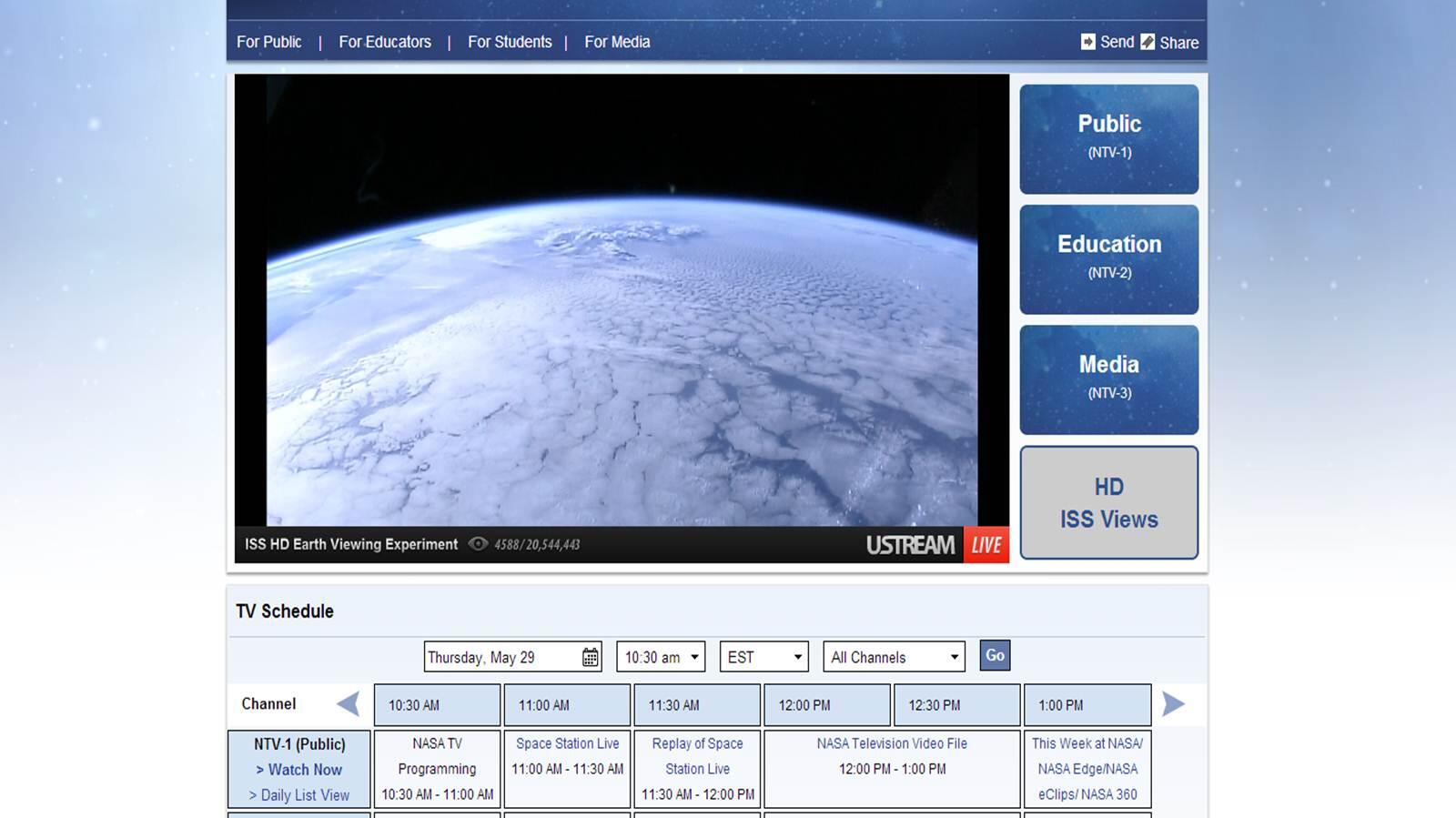Screen dimensions: 1456x818
Task: Click the 12:30 PM time header
Action: 957,705
